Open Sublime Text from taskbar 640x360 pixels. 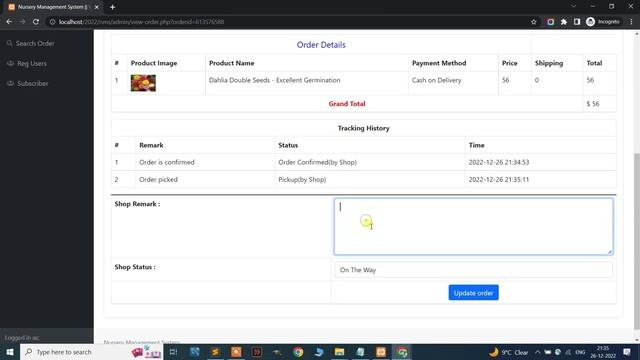[215, 352]
